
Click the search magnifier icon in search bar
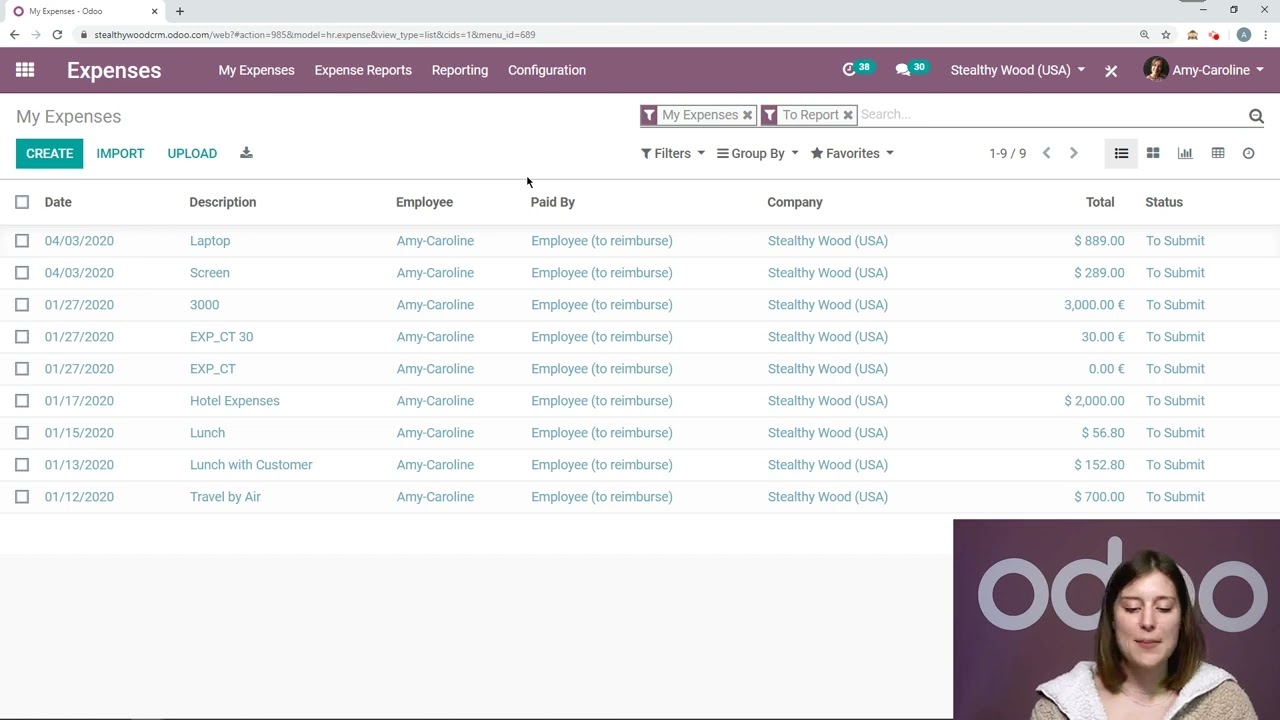coord(1256,116)
